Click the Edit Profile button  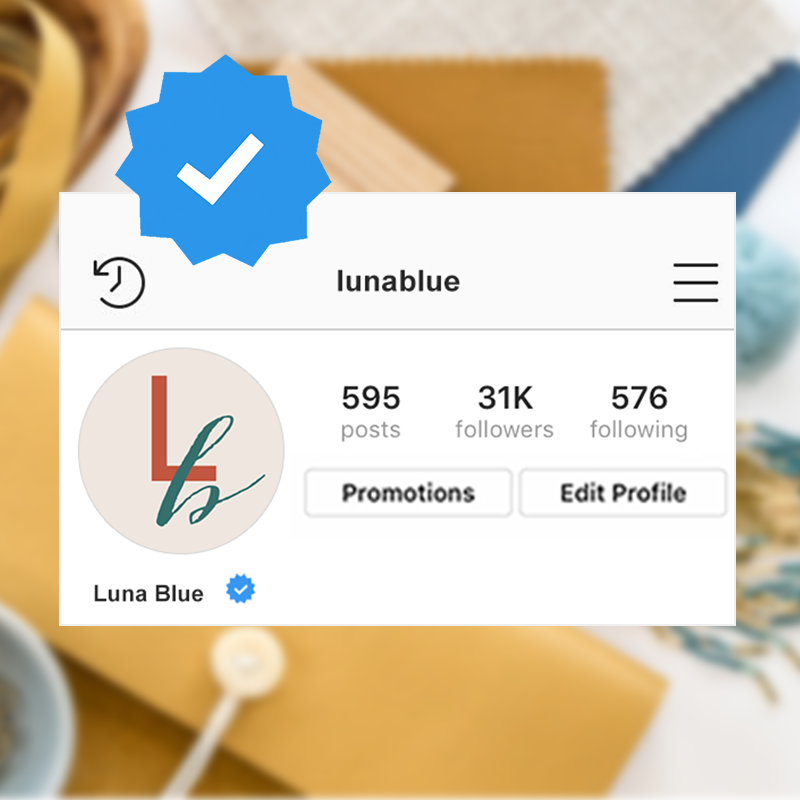coord(623,493)
